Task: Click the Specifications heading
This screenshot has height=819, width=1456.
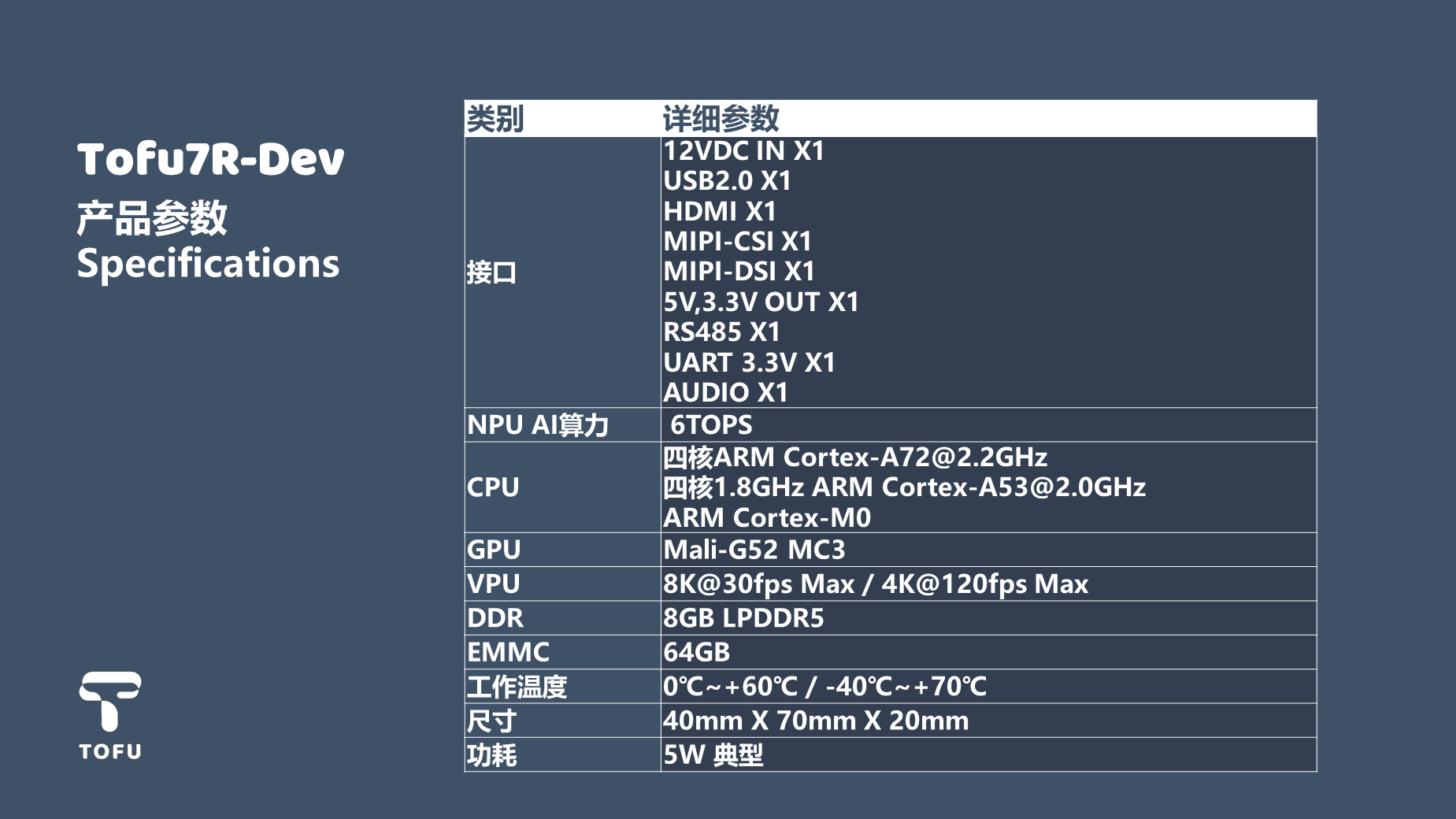Action: click(x=208, y=263)
